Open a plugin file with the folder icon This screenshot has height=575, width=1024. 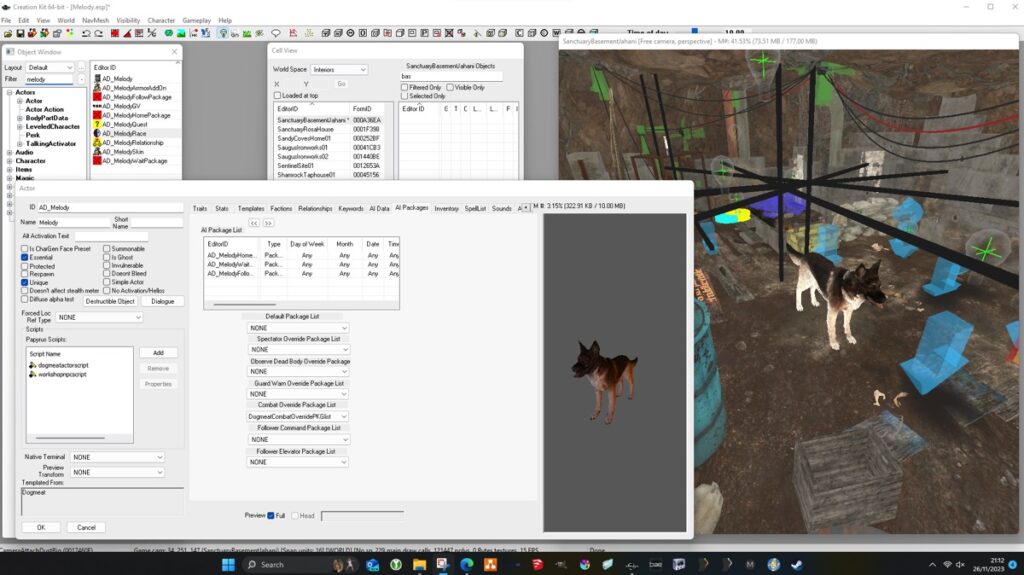[x=8, y=33]
